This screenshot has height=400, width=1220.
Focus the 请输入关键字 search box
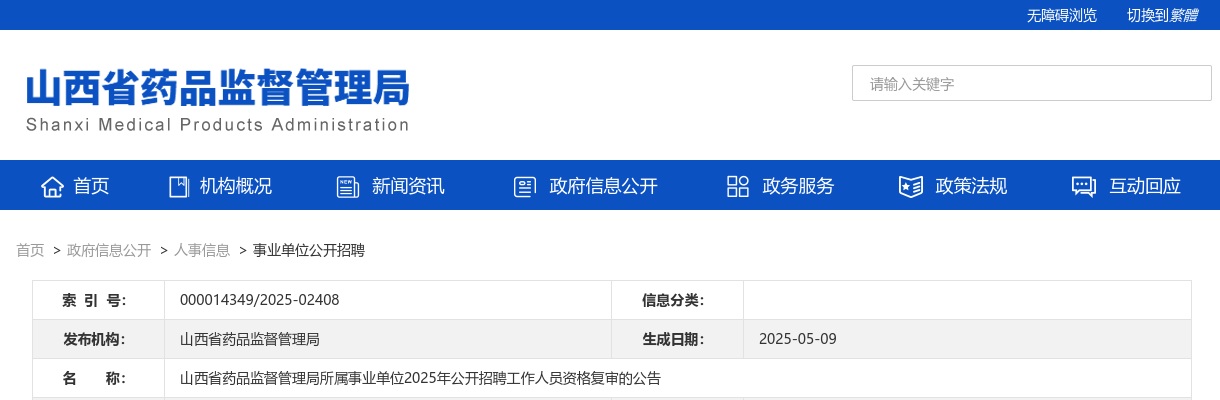[1031, 84]
